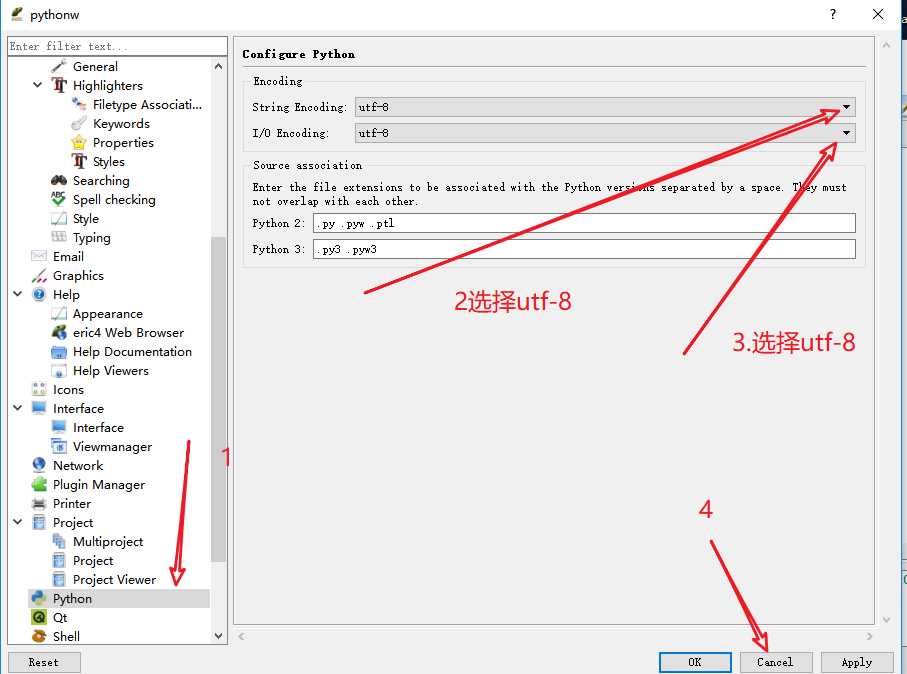Click the right panel's left-scroll arrow

coord(241,636)
